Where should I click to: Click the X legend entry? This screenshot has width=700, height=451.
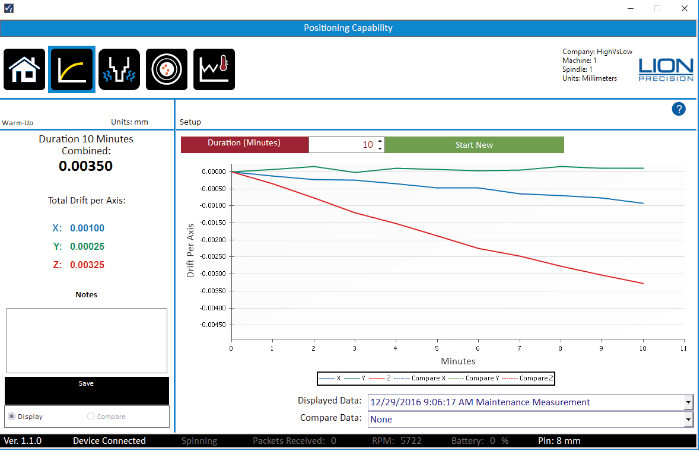[x=330, y=378]
